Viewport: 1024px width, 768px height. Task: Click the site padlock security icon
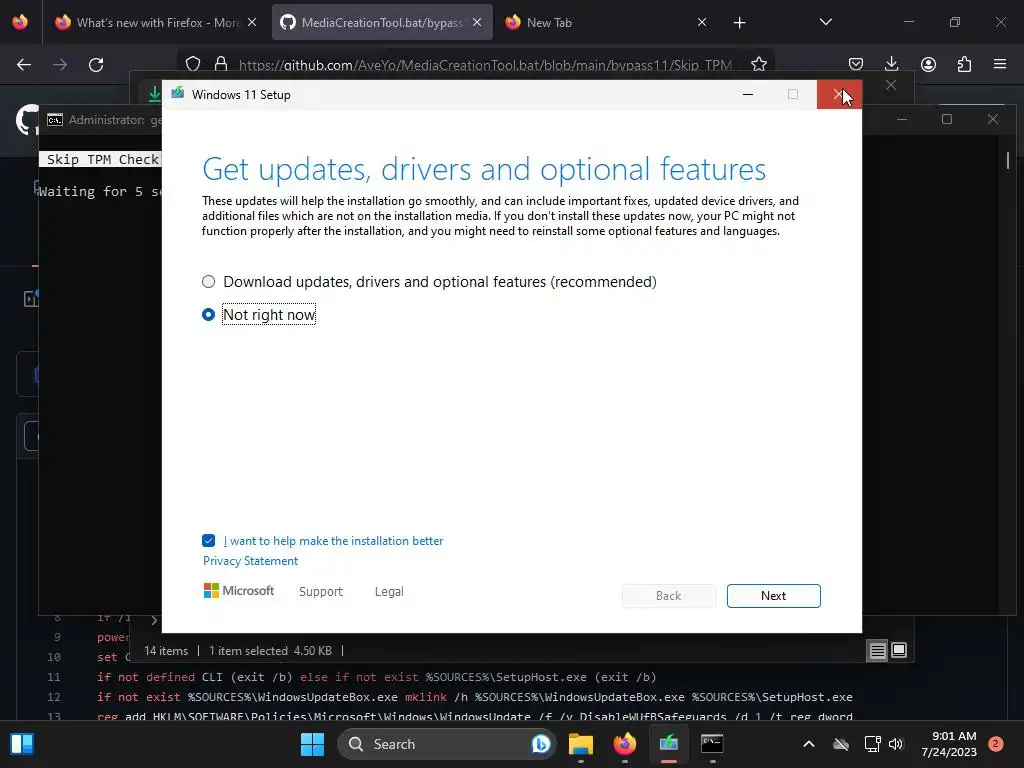coord(221,64)
